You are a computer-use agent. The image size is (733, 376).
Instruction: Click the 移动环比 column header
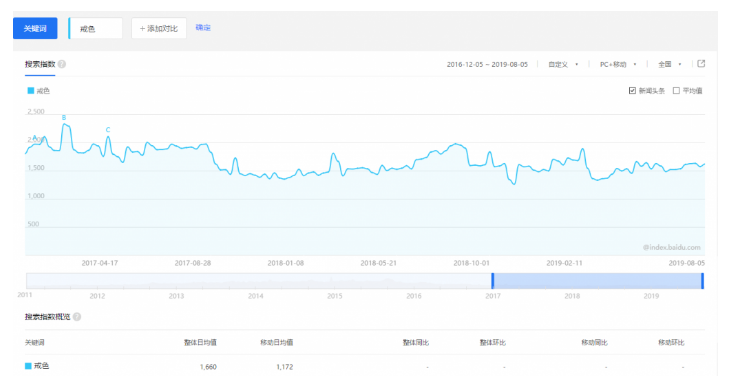coord(671,342)
